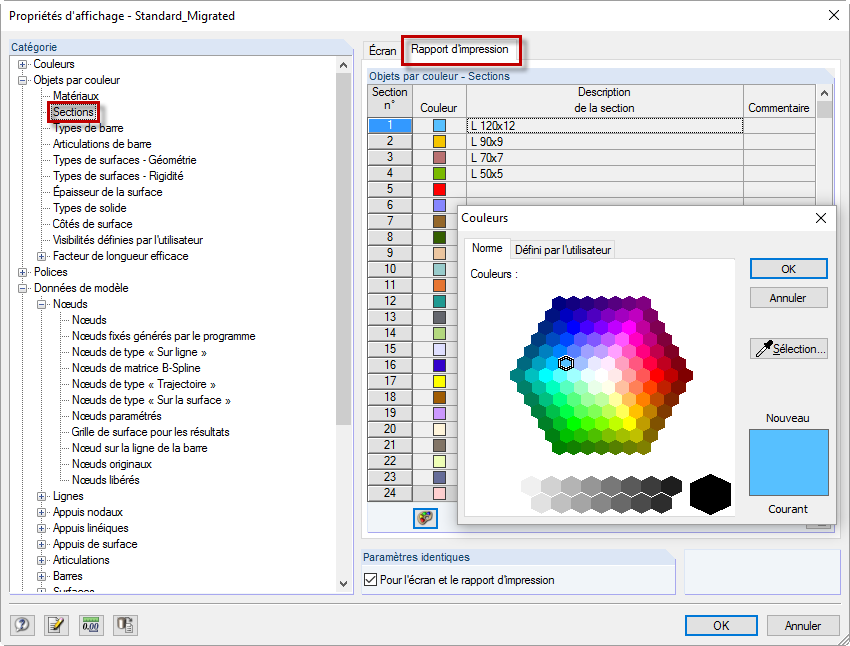Select 'Nœuds de matrice B-Spline' item

(x=136, y=368)
